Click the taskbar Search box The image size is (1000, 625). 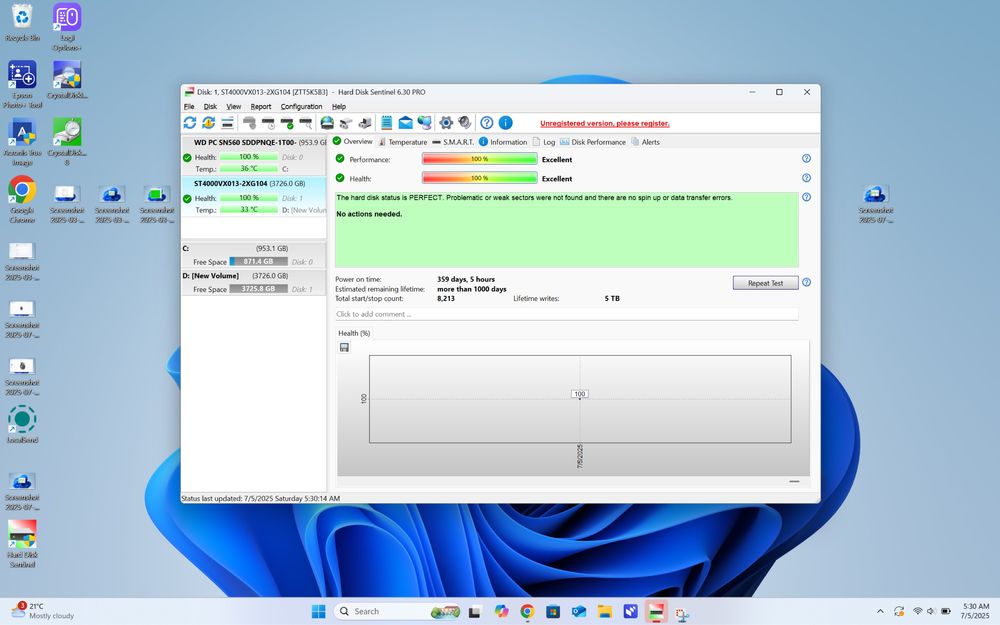pos(398,612)
